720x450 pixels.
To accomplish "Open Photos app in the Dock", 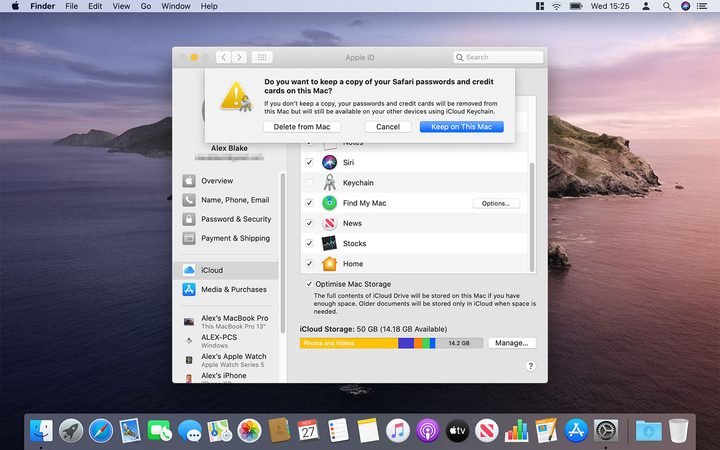I will point(249,431).
